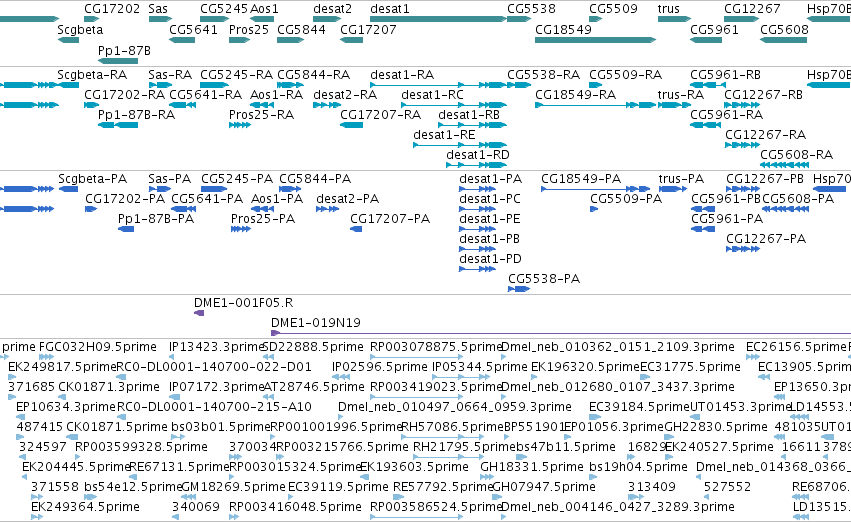Viewport: 851px width, 522px height.
Task: Click the CG5608-RA transcript label
Action: [796, 155]
